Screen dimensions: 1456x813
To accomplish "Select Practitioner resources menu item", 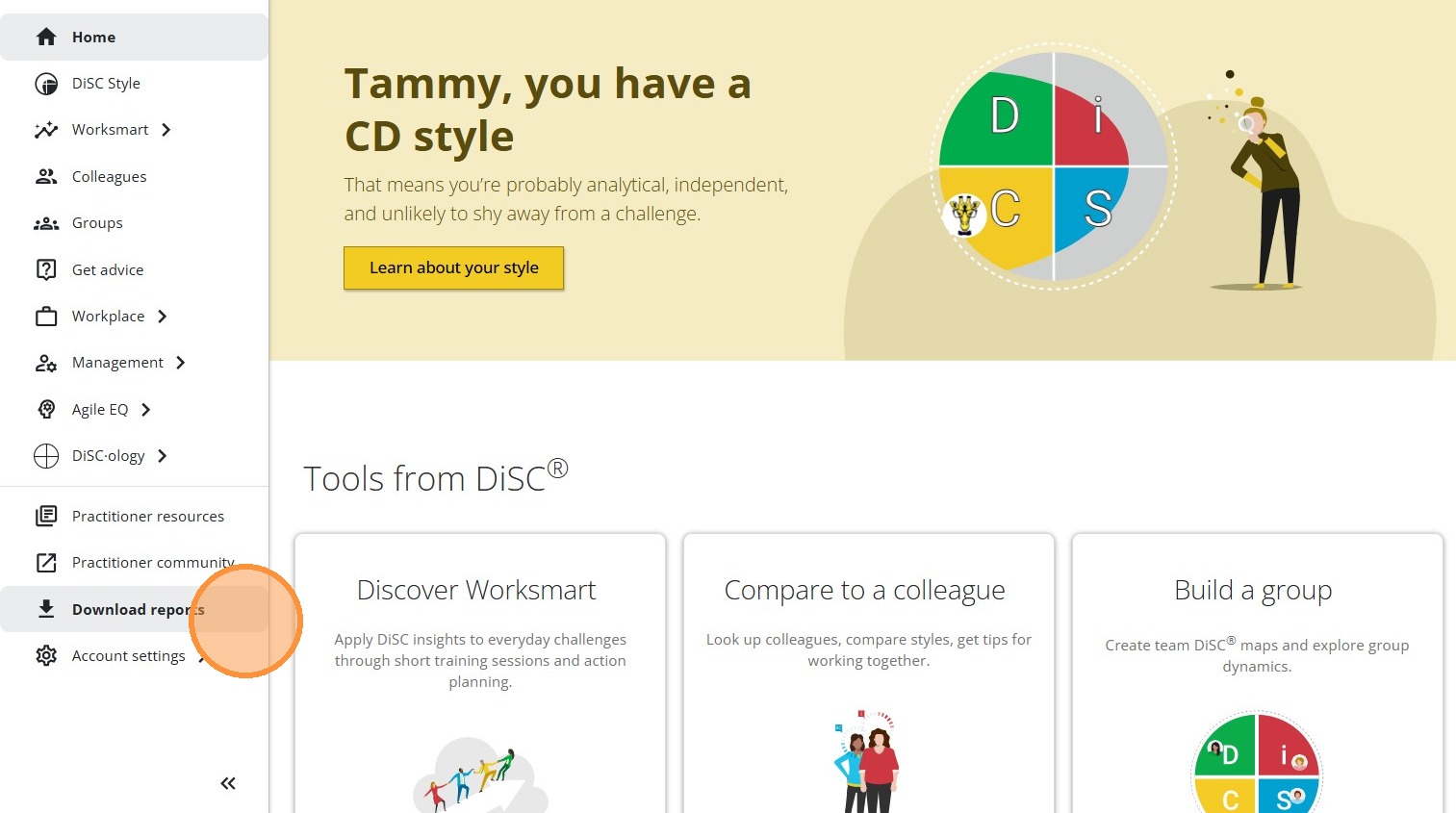I will pyautogui.click(x=135, y=516).
